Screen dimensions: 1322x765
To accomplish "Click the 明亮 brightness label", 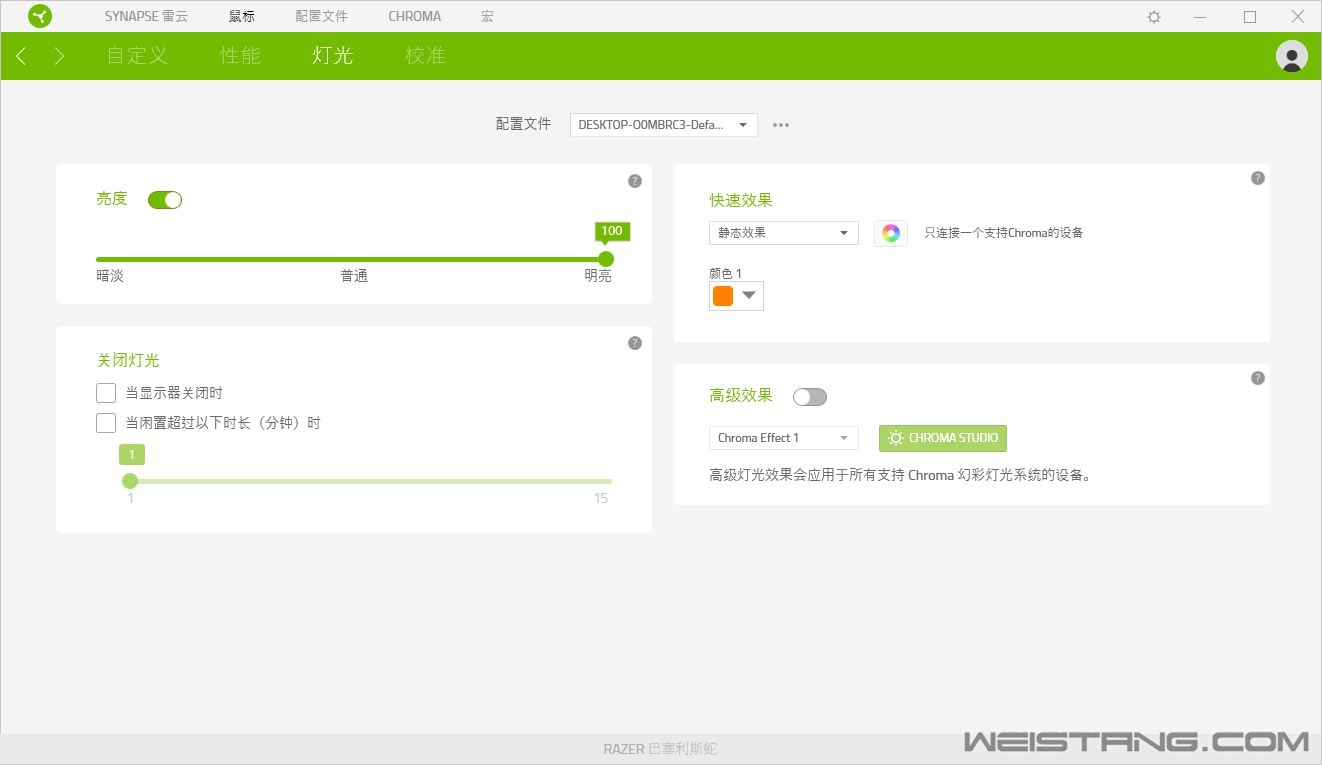I will (598, 276).
